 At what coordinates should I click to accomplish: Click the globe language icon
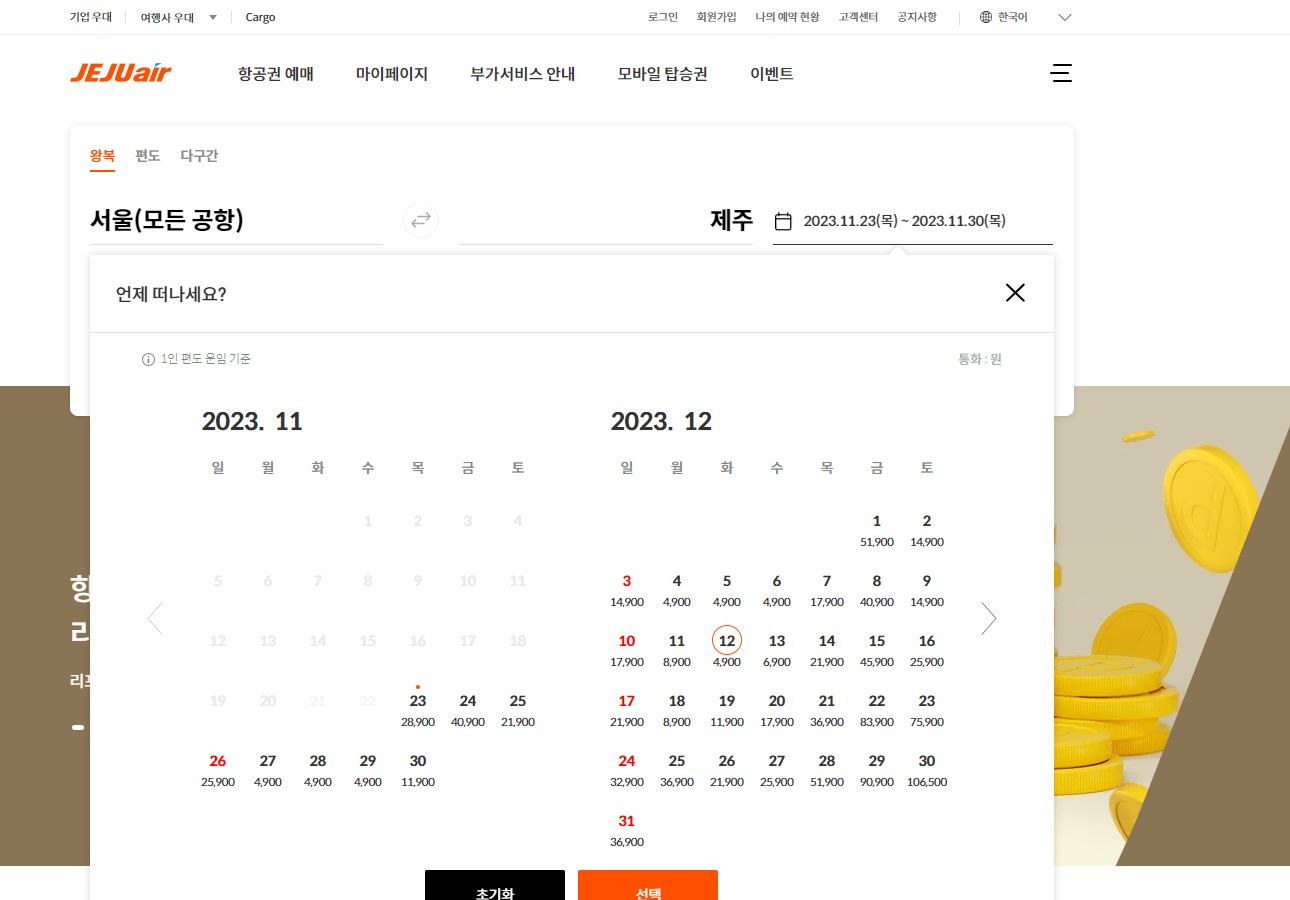point(986,17)
